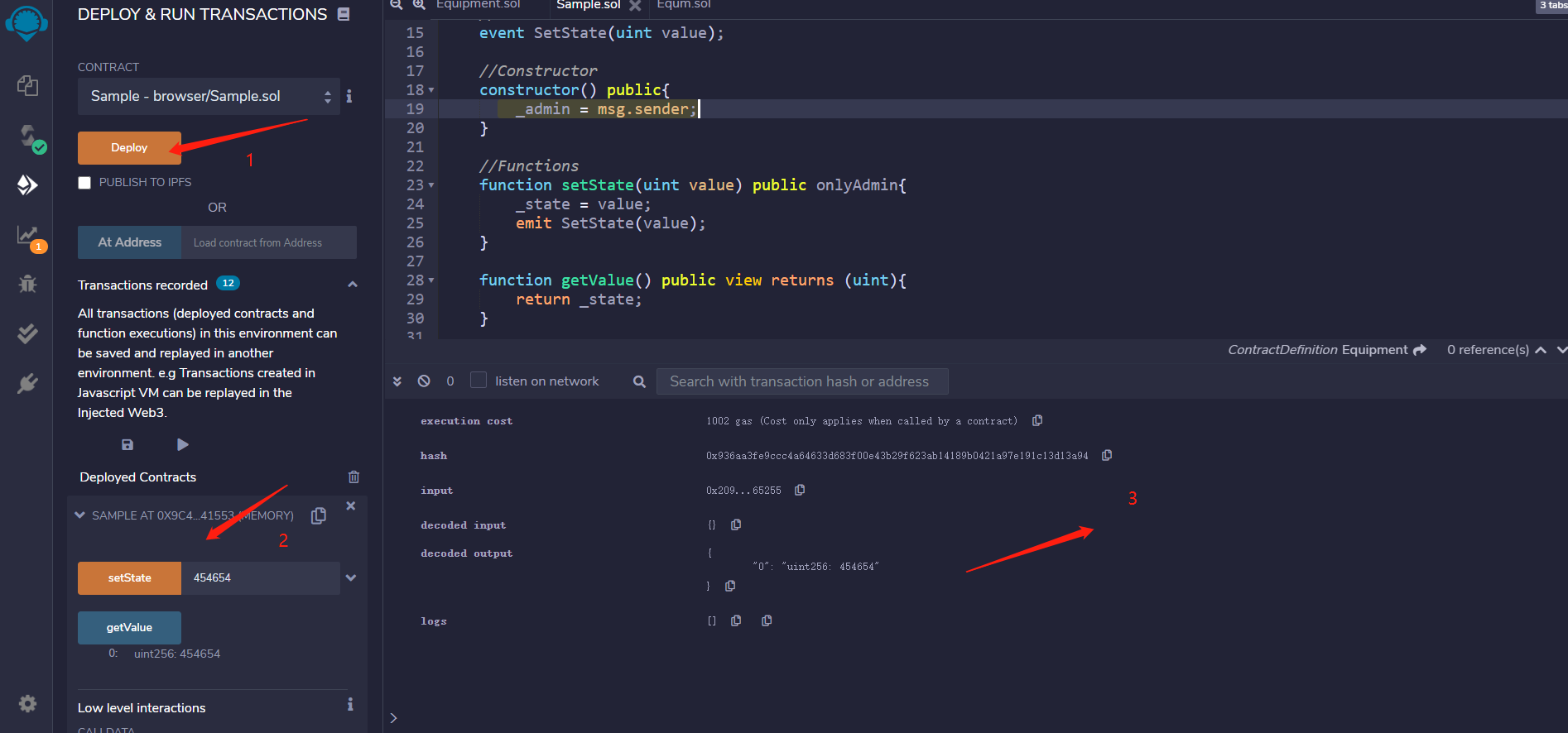Fold constructor block at line 18

coord(431,90)
